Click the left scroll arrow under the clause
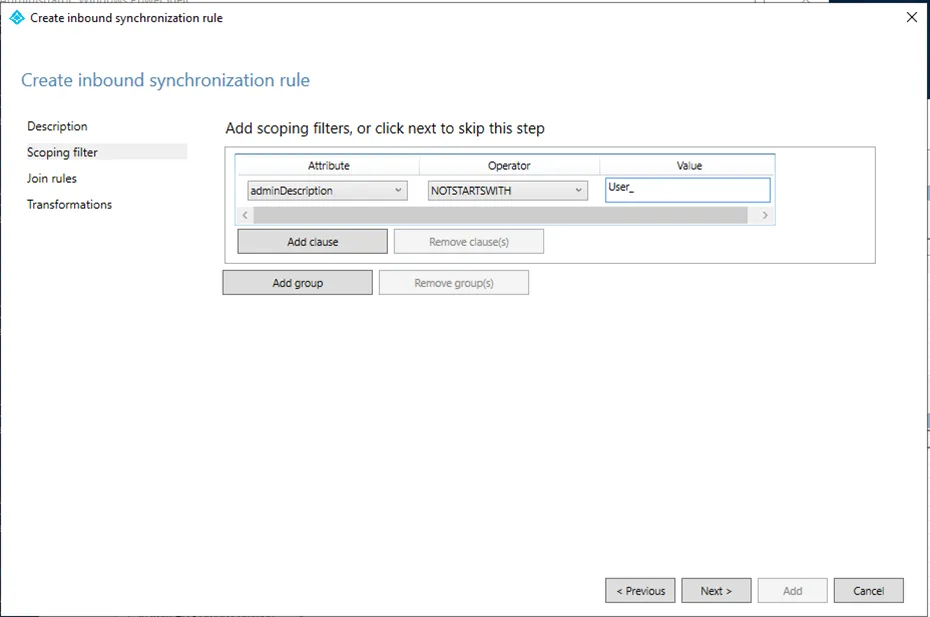 245,215
